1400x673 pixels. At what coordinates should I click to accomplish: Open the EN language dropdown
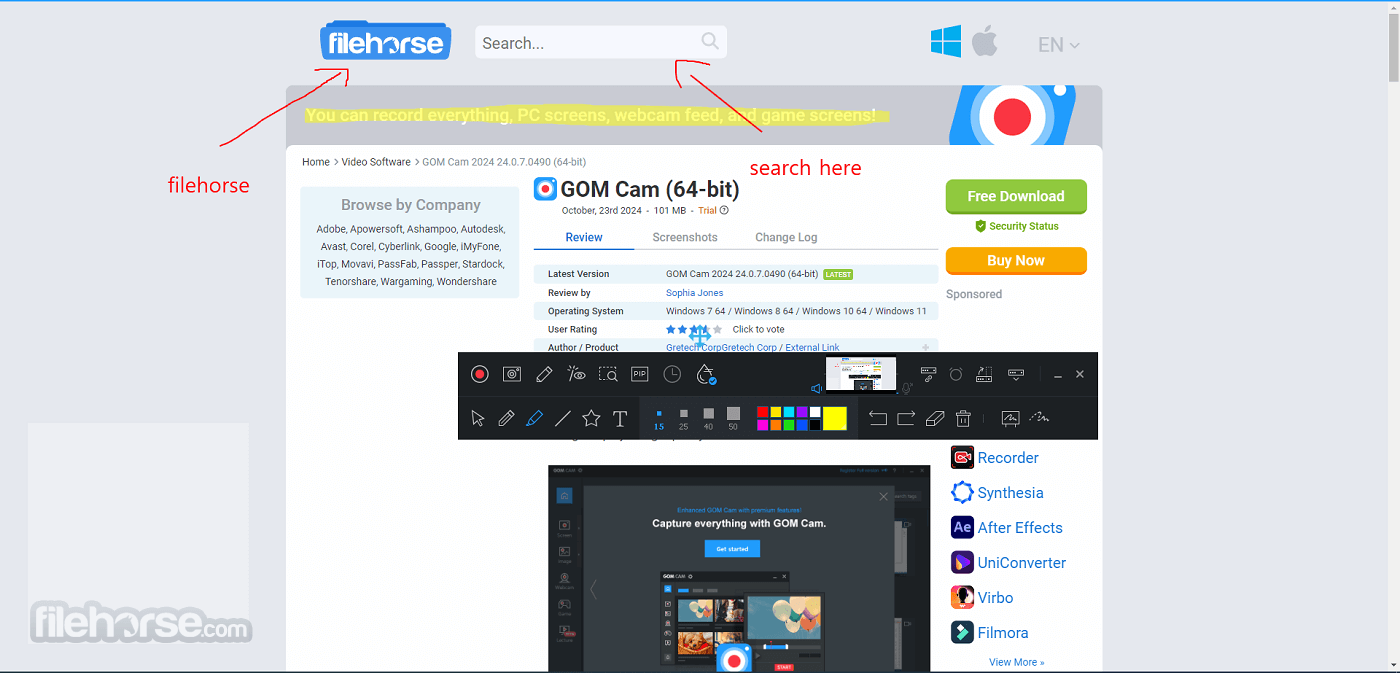1059,45
